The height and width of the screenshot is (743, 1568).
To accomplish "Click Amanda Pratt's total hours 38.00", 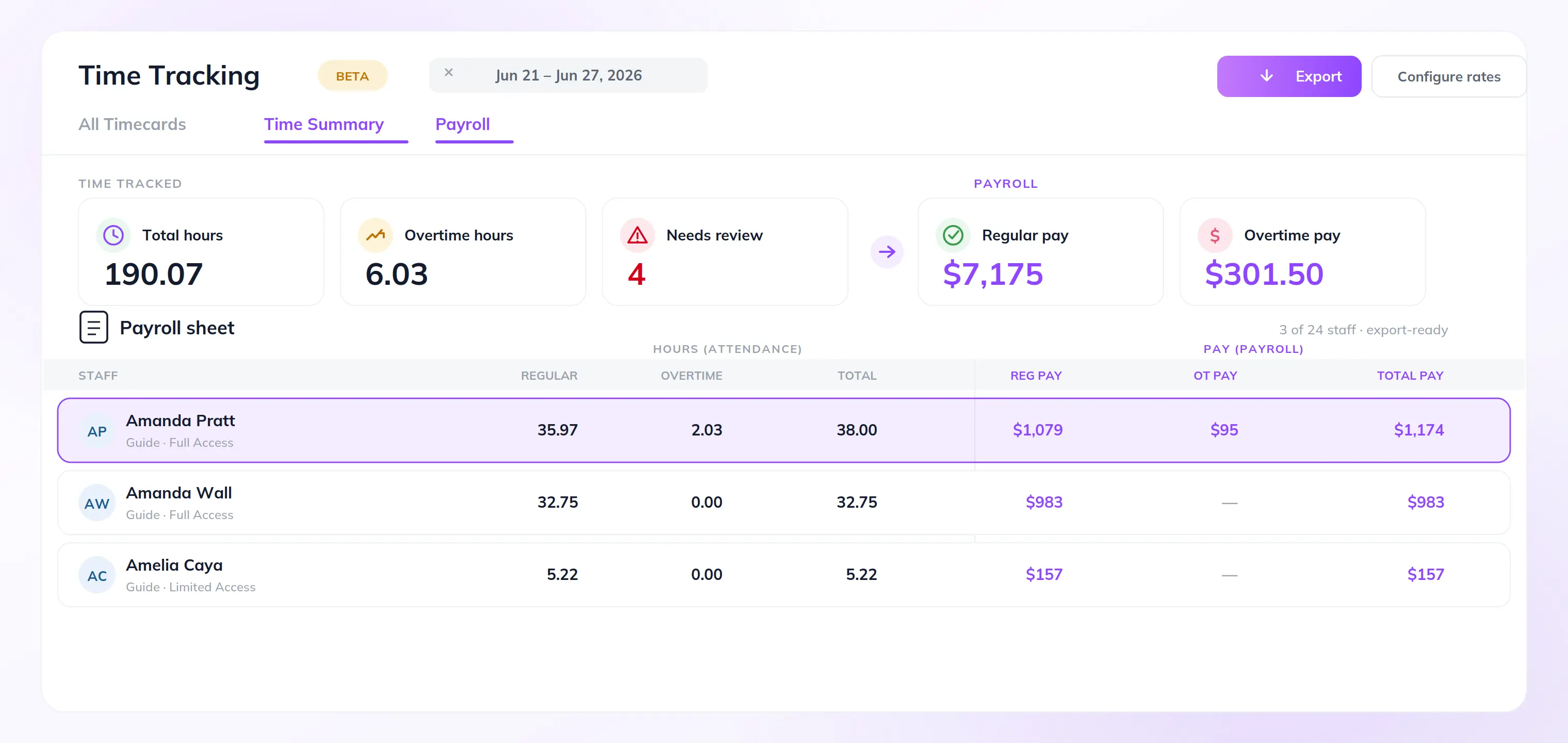I will click(x=857, y=430).
